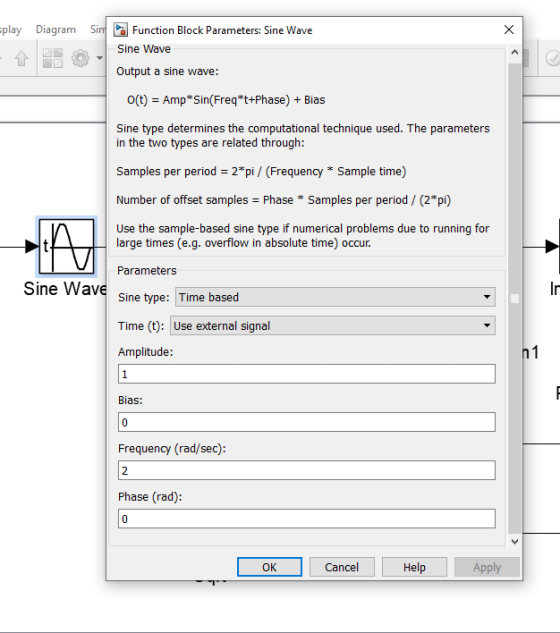Click the Frequency (rad/sec) input field

pyautogui.click(x=306, y=470)
